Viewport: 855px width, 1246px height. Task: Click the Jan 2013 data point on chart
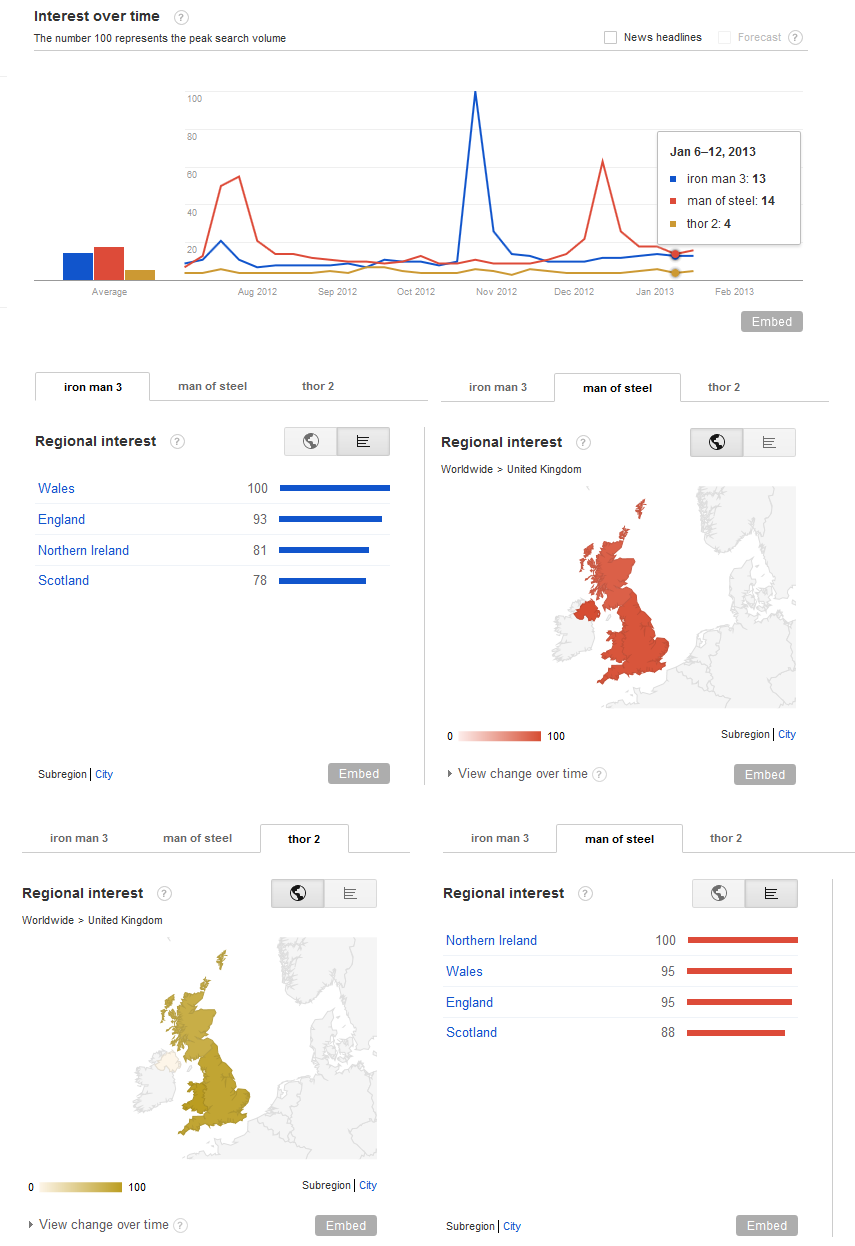(x=676, y=255)
